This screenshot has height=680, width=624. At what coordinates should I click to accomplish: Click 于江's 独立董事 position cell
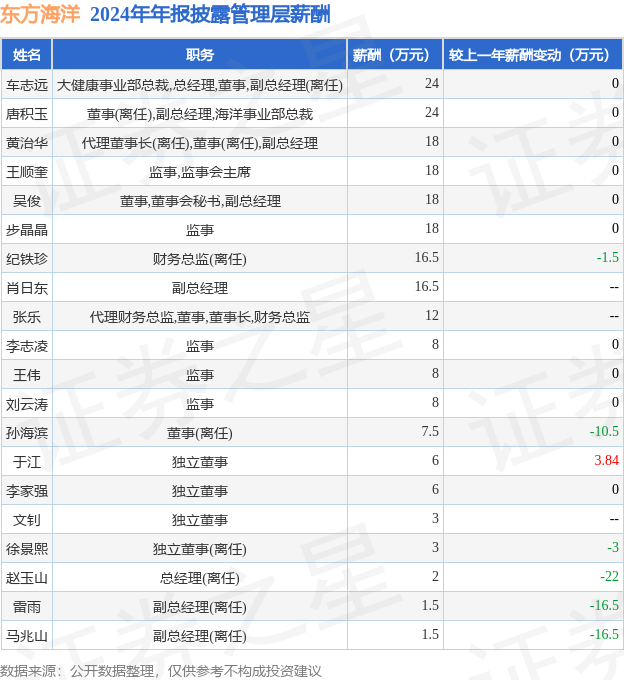coord(200,462)
